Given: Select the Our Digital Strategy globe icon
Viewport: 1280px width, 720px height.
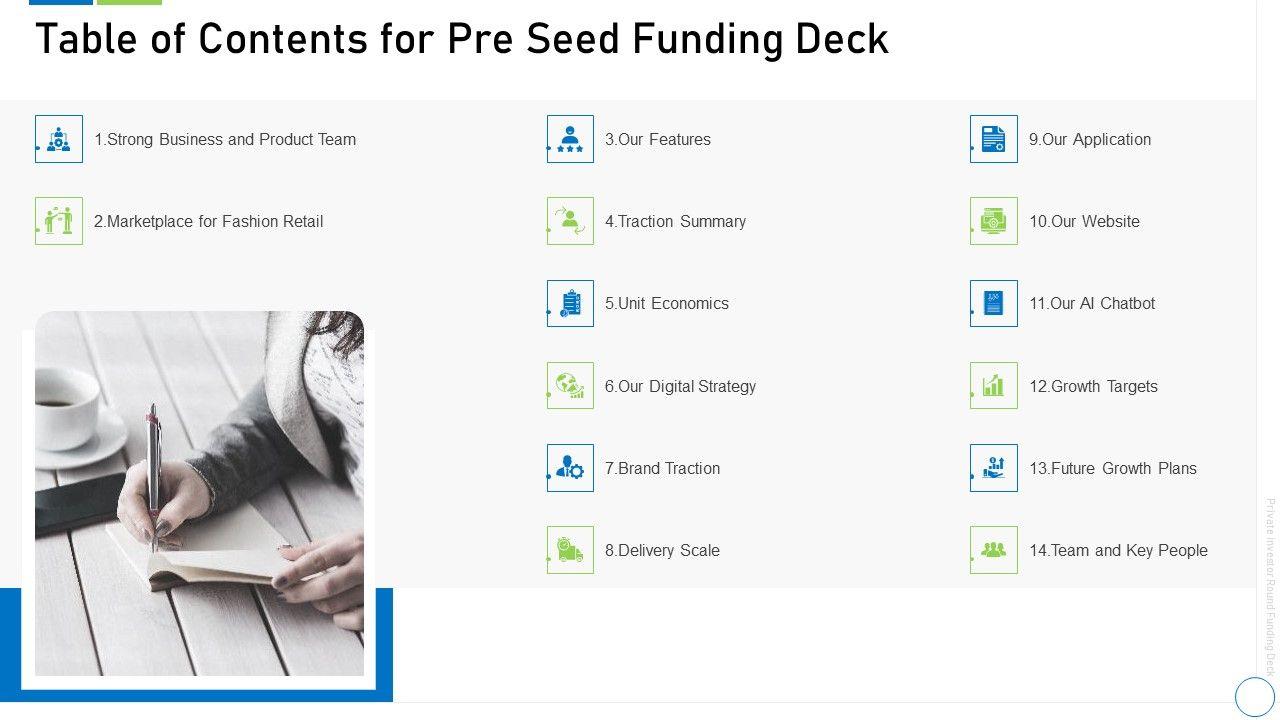Looking at the screenshot, I should click(570, 386).
